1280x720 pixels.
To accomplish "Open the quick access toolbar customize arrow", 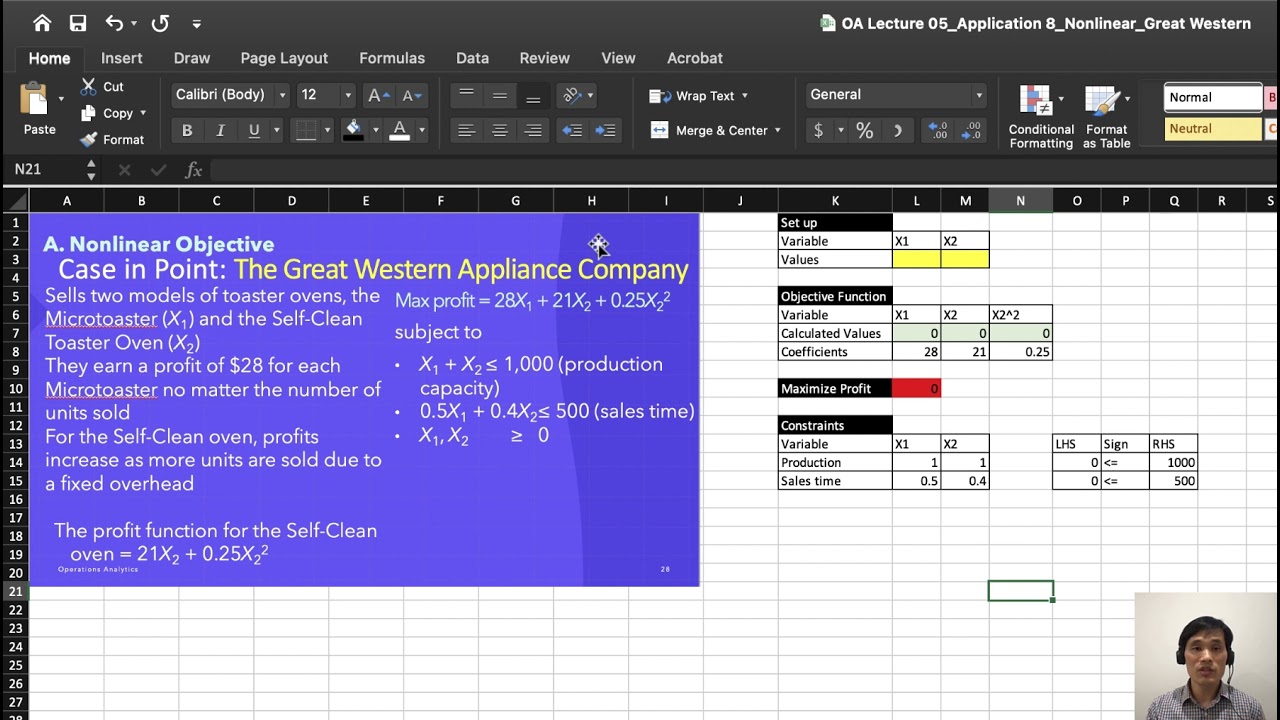I will (196, 24).
